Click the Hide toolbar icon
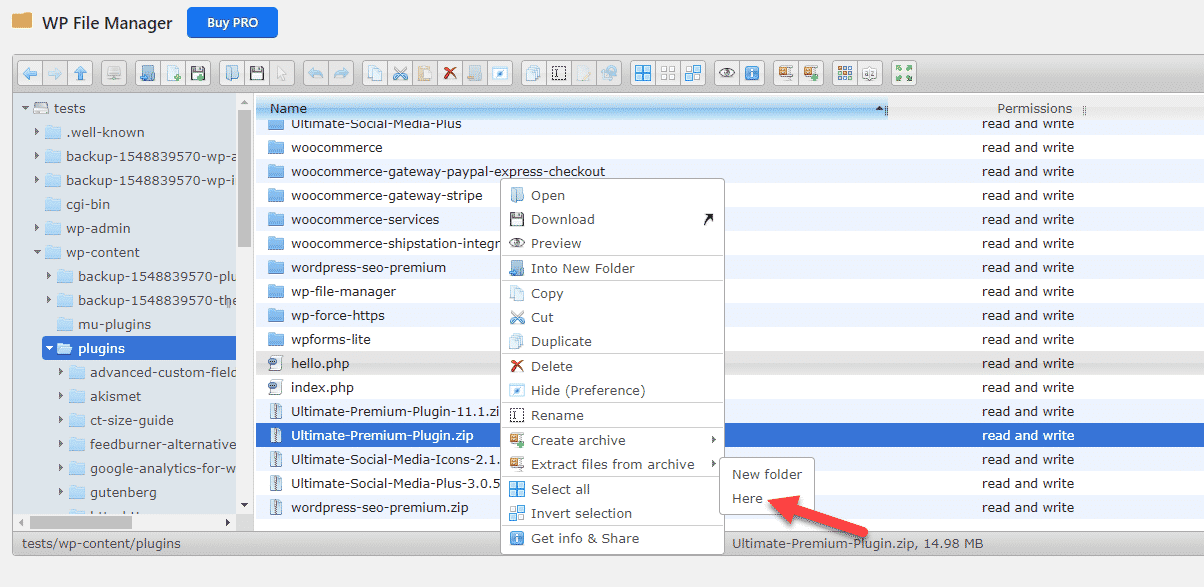Viewport: 1204px width, 587px height. coord(500,73)
